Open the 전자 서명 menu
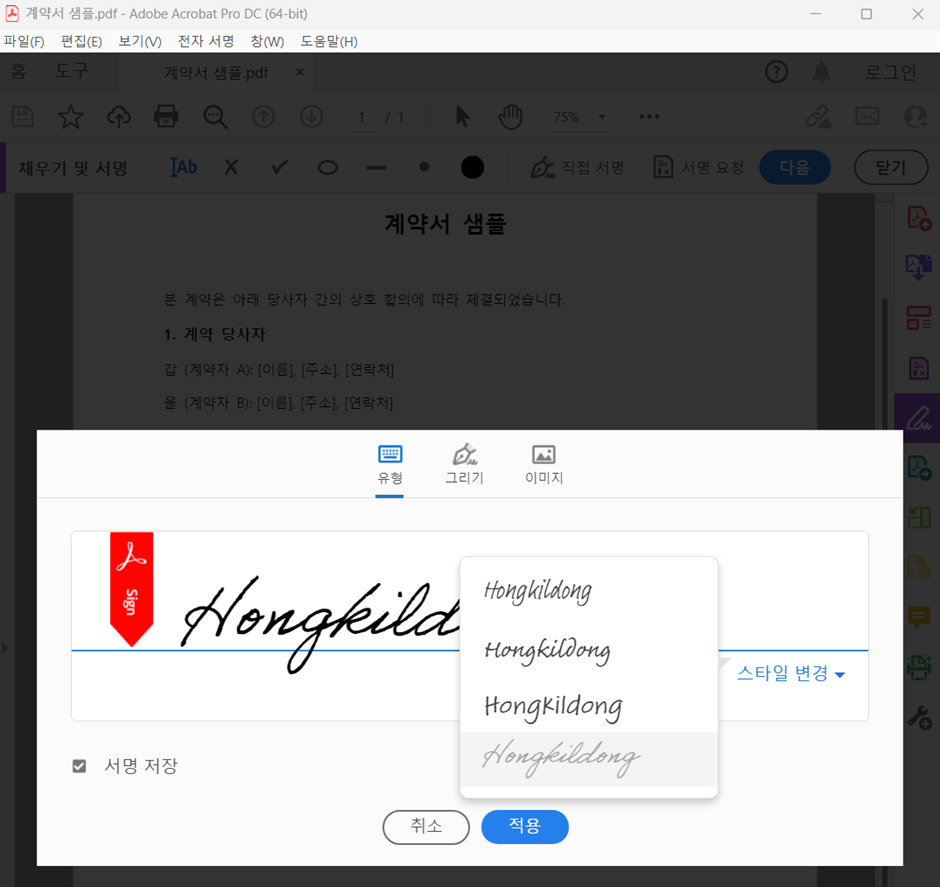940x887 pixels. pos(206,41)
